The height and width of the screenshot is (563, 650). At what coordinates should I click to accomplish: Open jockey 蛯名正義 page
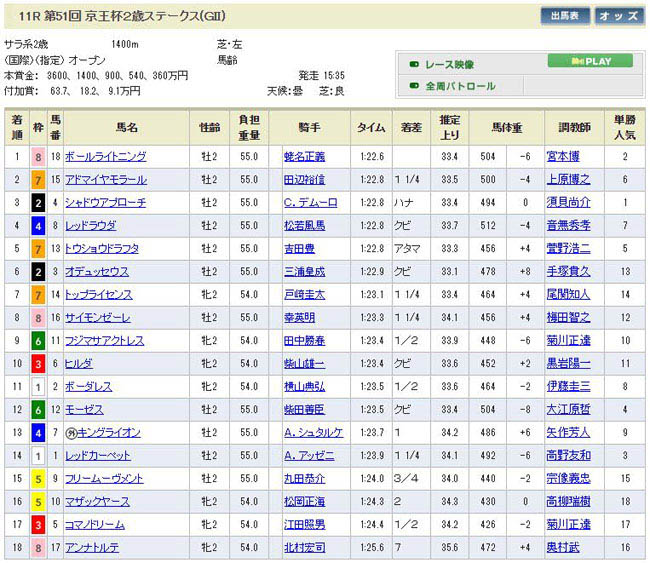click(305, 157)
